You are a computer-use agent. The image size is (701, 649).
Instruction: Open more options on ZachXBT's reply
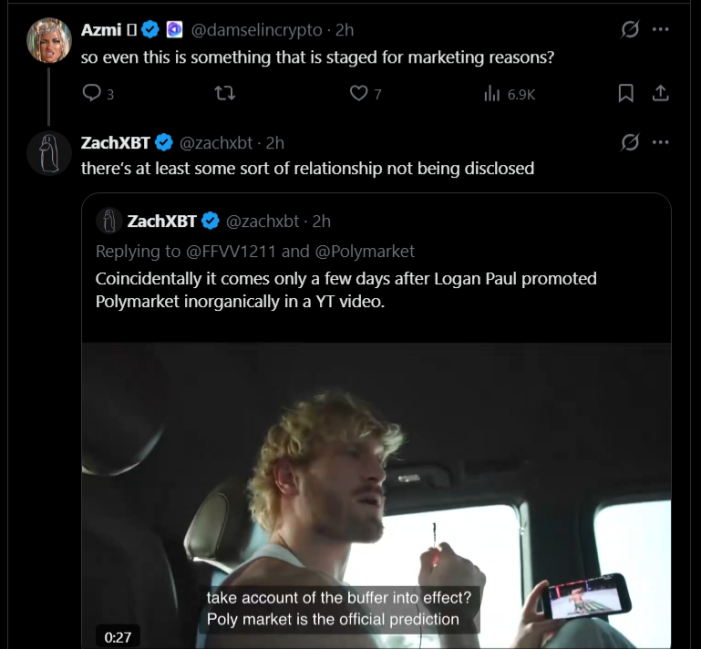point(660,142)
